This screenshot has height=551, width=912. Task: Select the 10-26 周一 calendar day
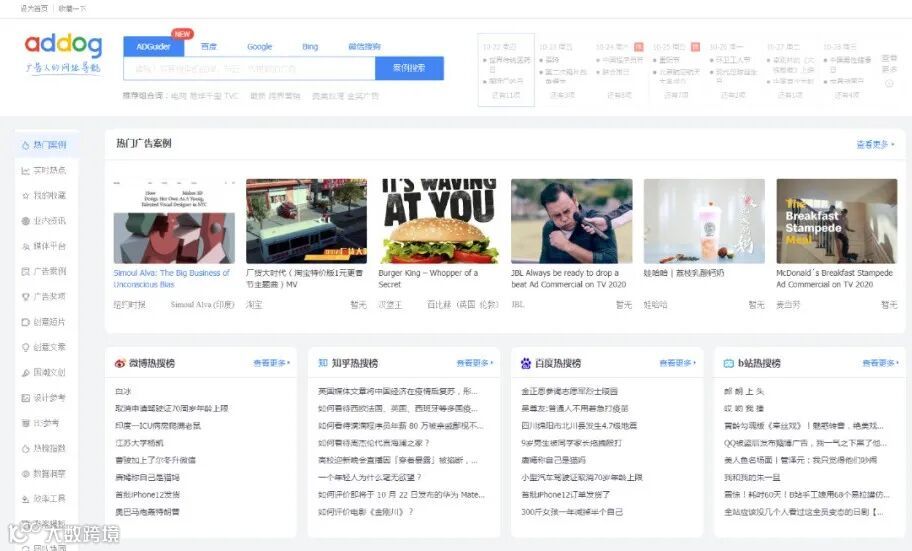click(x=733, y=70)
